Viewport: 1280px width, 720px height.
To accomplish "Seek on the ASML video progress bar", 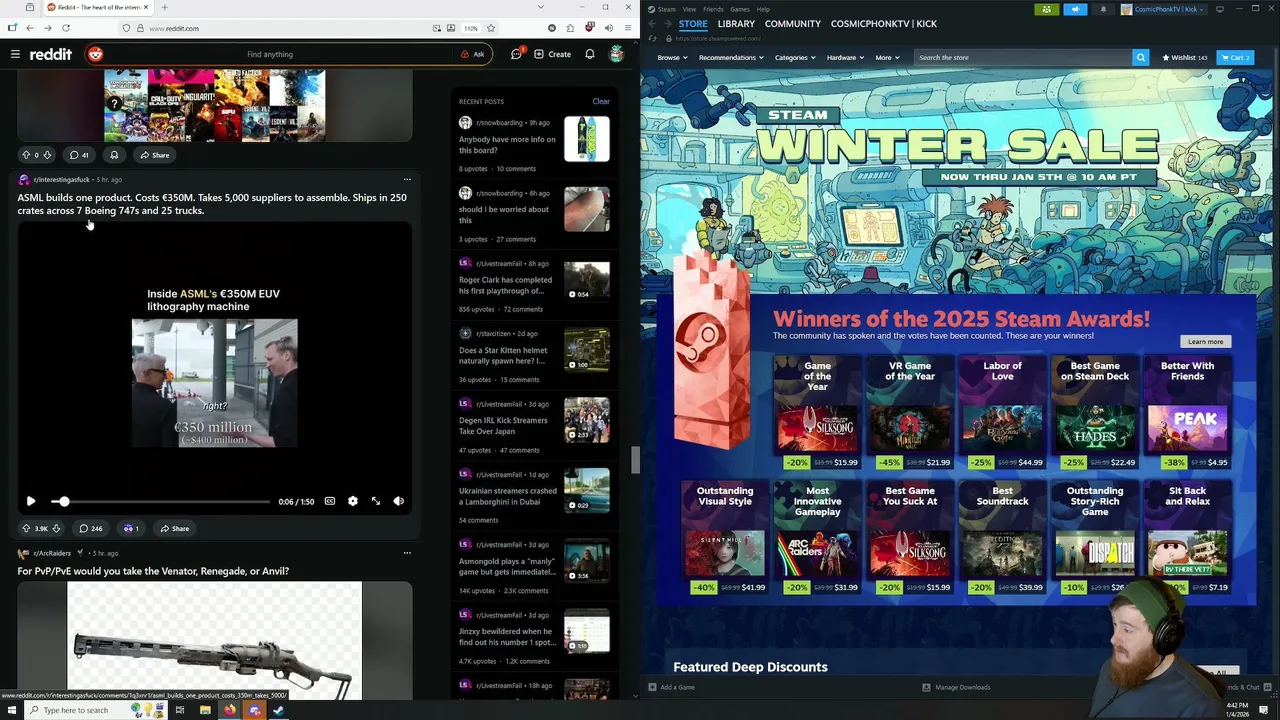I will tap(161, 501).
